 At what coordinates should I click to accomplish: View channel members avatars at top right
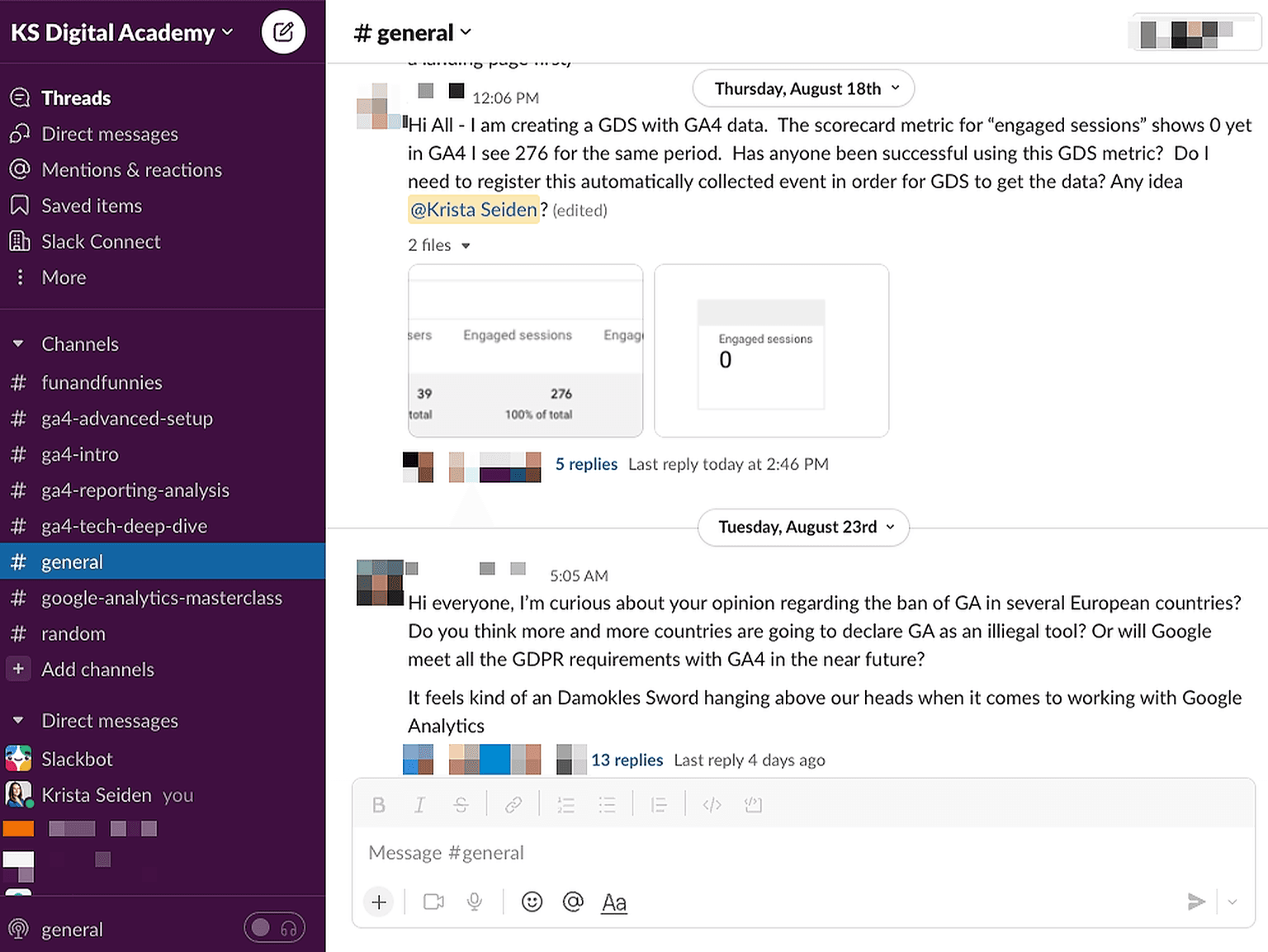tap(1194, 33)
